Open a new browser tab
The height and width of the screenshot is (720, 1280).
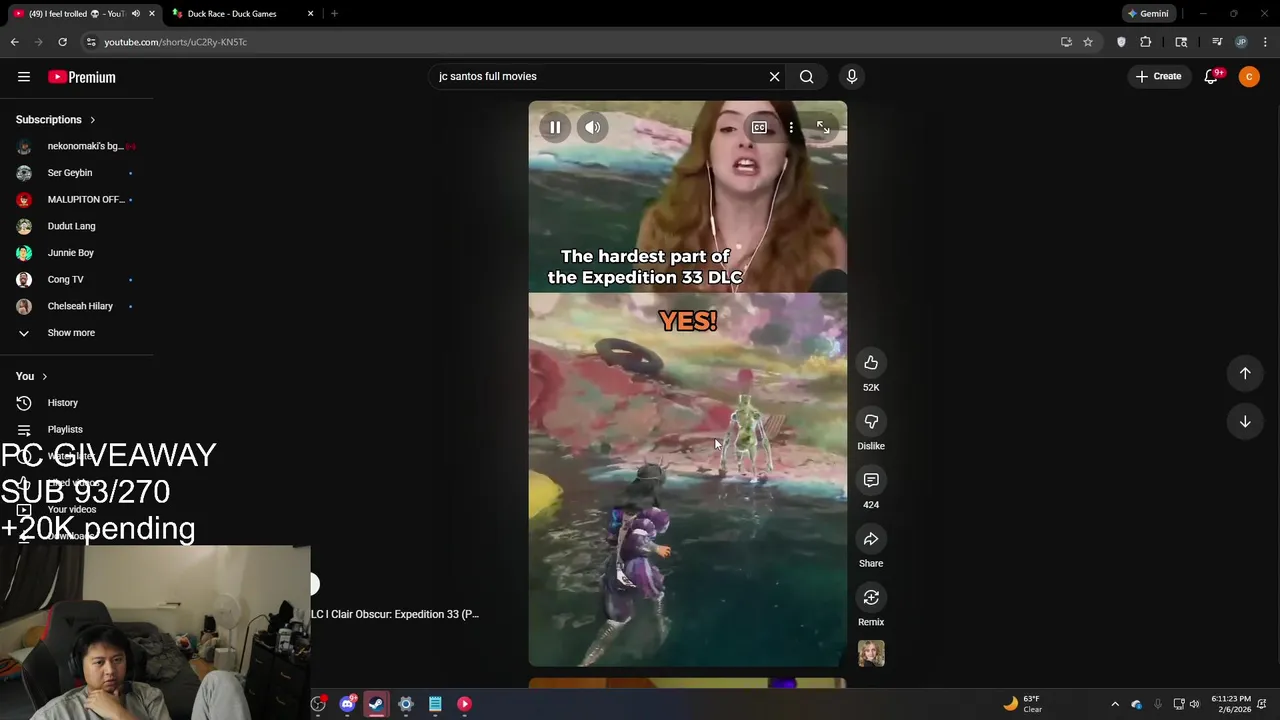tap(334, 14)
